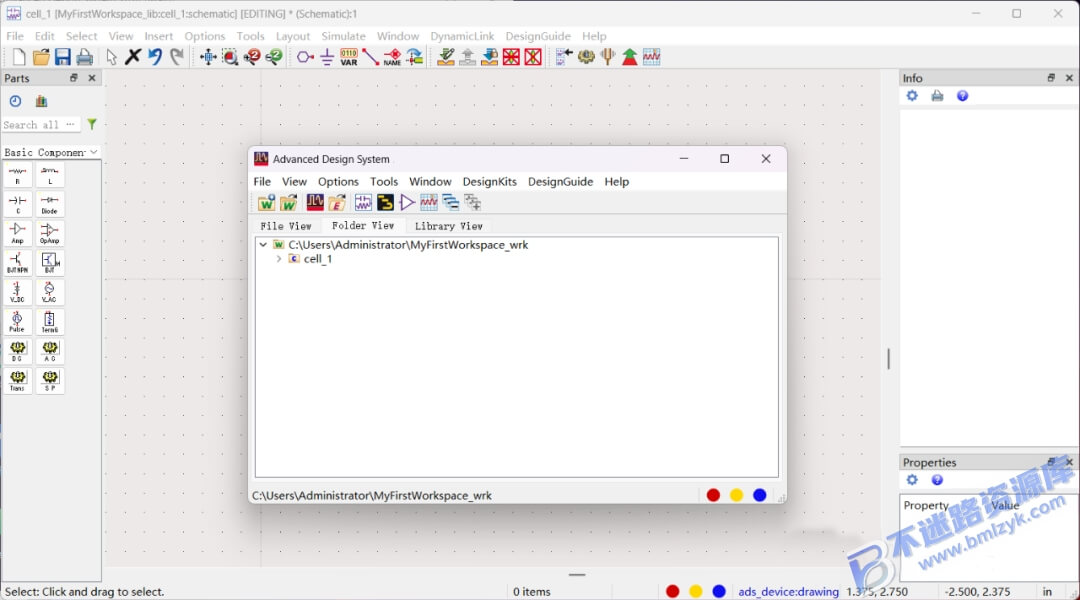Open new symbol window triangle icon

coord(407,203)
